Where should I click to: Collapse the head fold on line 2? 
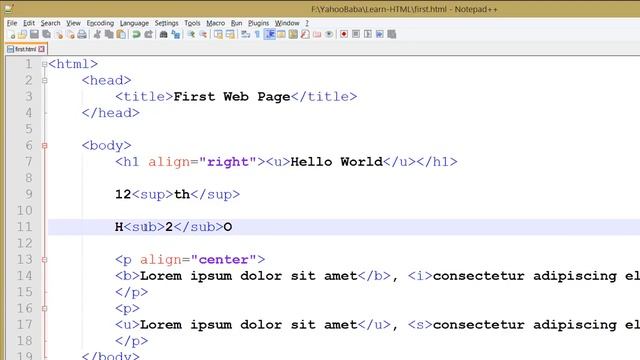(x=44, y=80)
